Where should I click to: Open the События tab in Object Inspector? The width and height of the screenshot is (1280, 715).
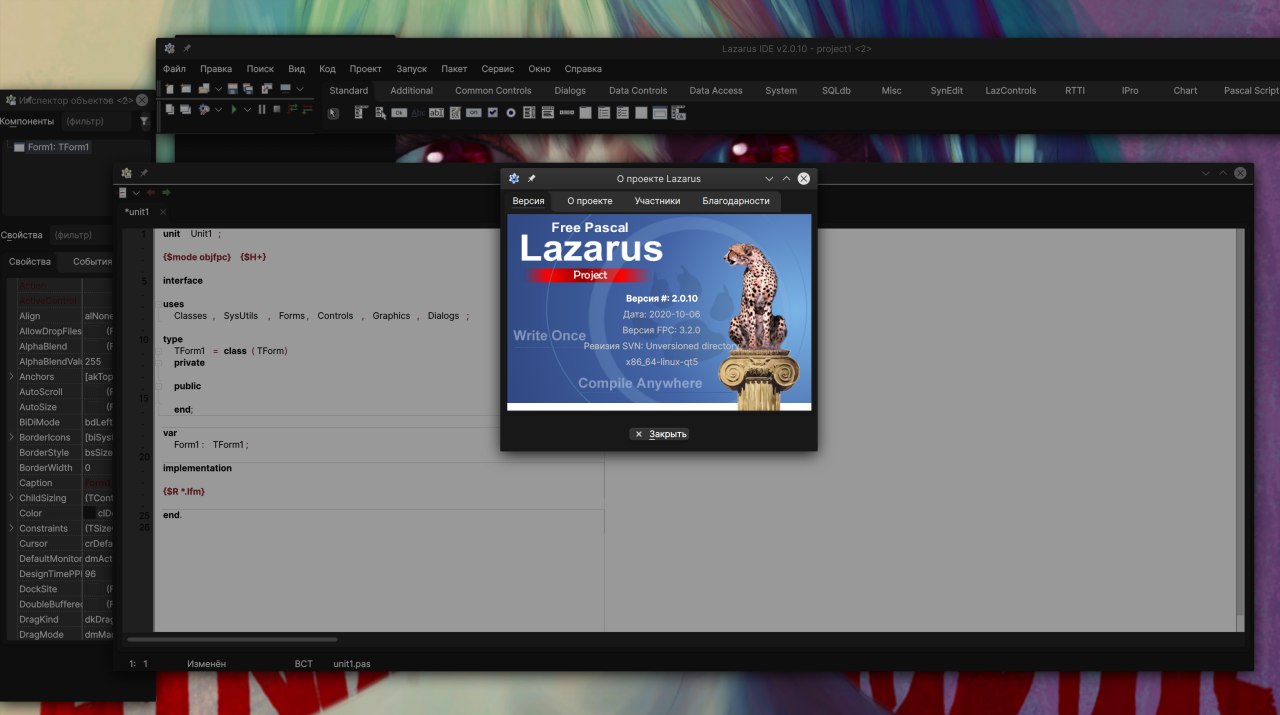pos(92,261)
